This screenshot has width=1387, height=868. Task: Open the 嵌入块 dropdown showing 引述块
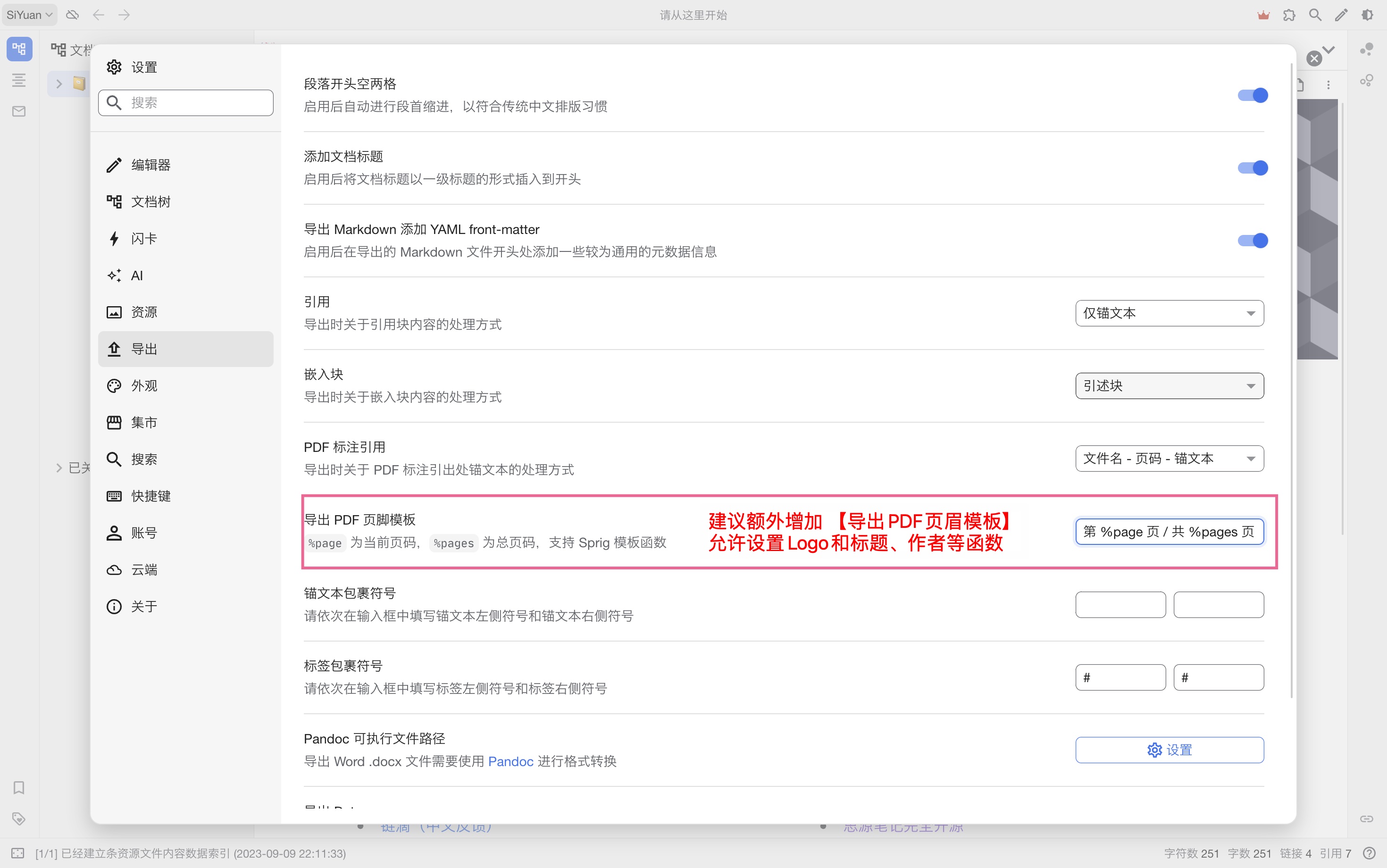1169,385
